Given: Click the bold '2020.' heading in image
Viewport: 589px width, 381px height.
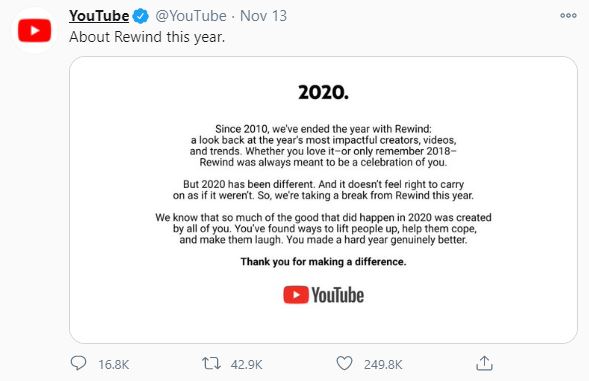Looking at the screenshot, I should [323, 92].
